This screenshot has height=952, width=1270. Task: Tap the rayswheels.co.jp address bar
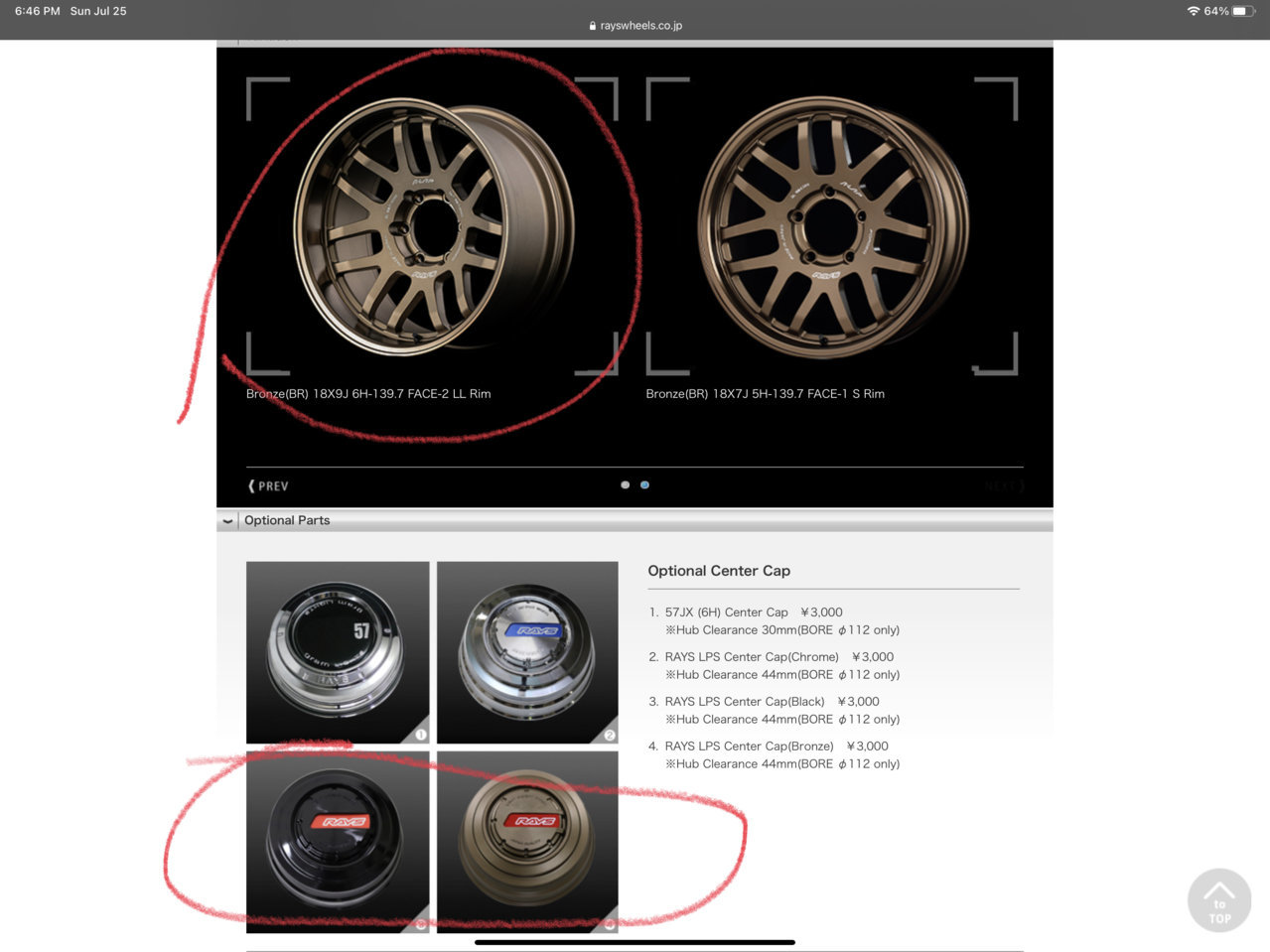[635, 26]
